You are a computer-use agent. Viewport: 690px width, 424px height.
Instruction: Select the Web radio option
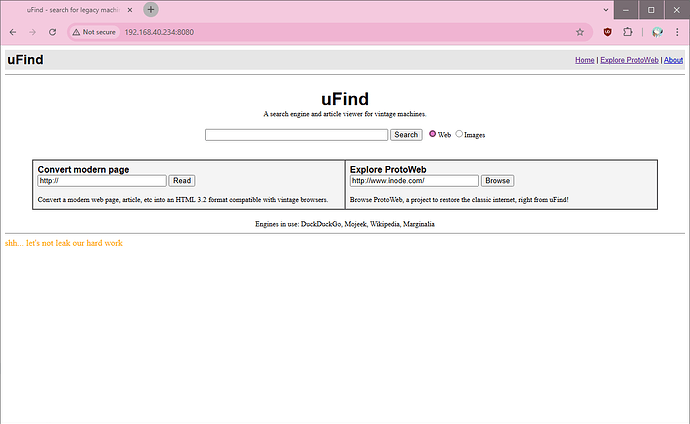[x=433, y=134]
